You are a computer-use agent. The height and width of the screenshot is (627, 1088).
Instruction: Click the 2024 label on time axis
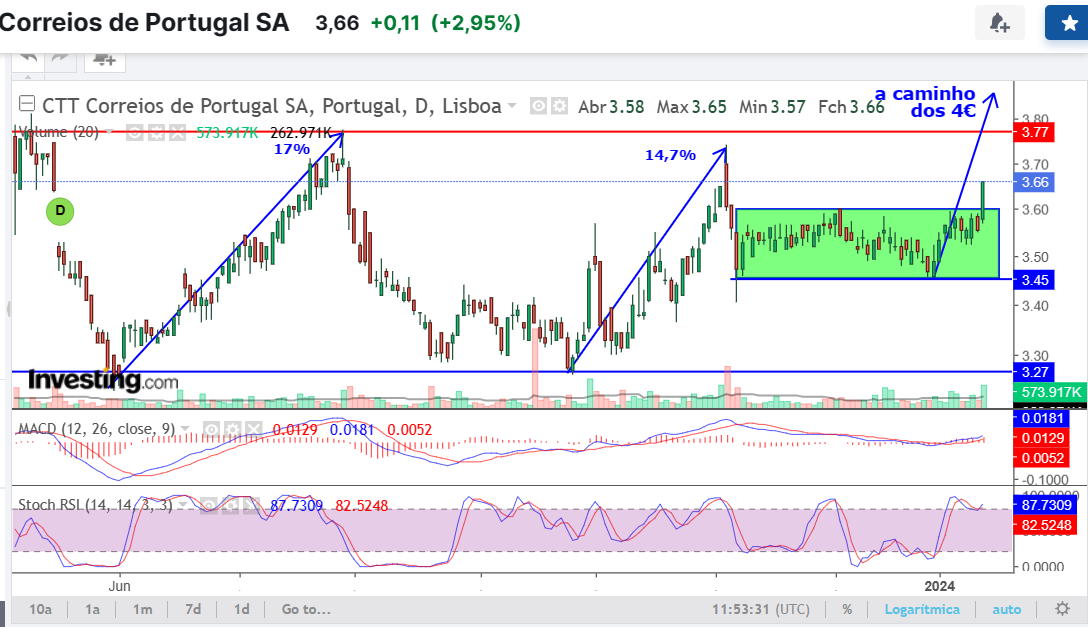coord(940,585)
